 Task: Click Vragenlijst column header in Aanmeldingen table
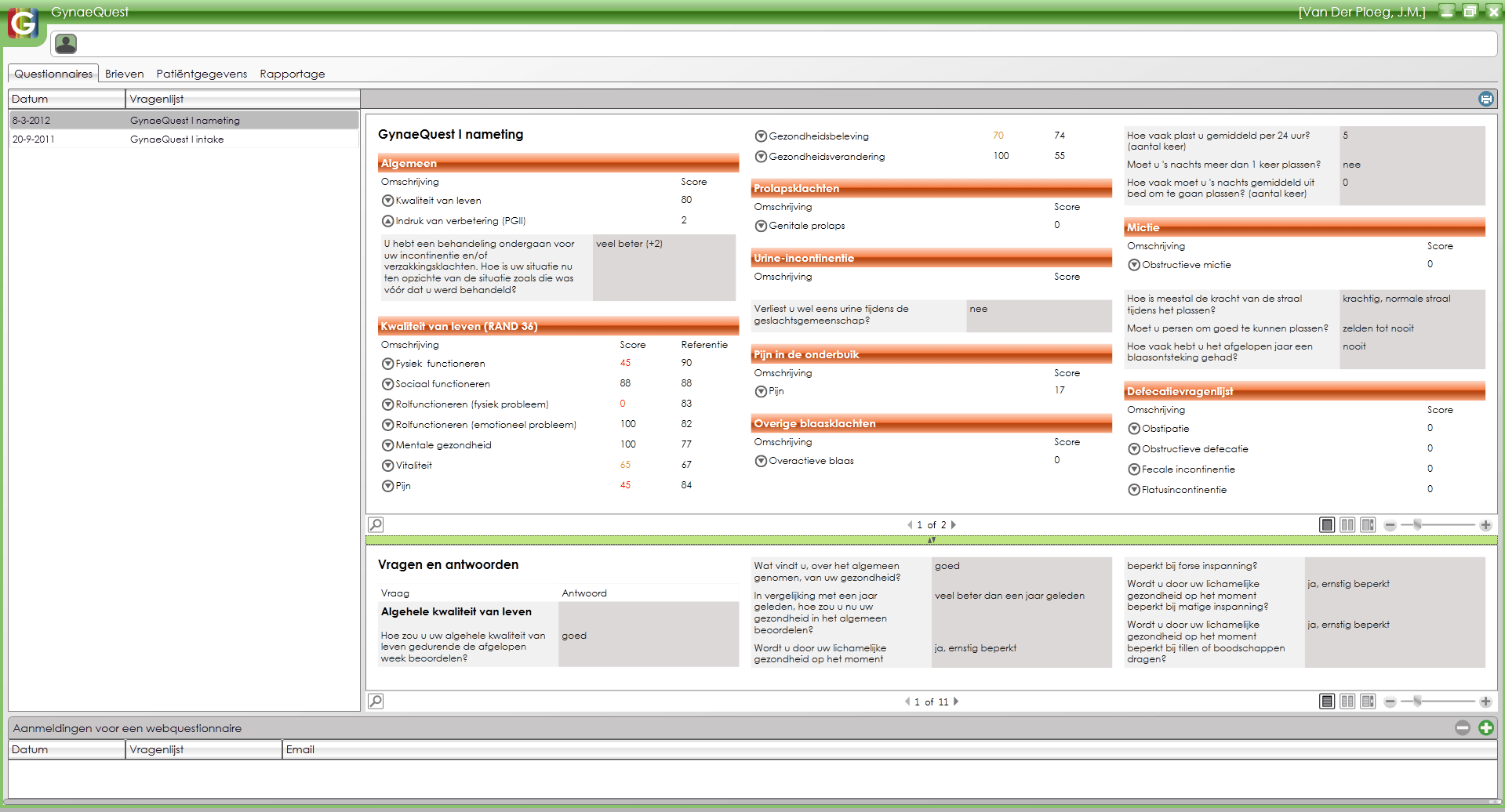click(x=204, y=749)
